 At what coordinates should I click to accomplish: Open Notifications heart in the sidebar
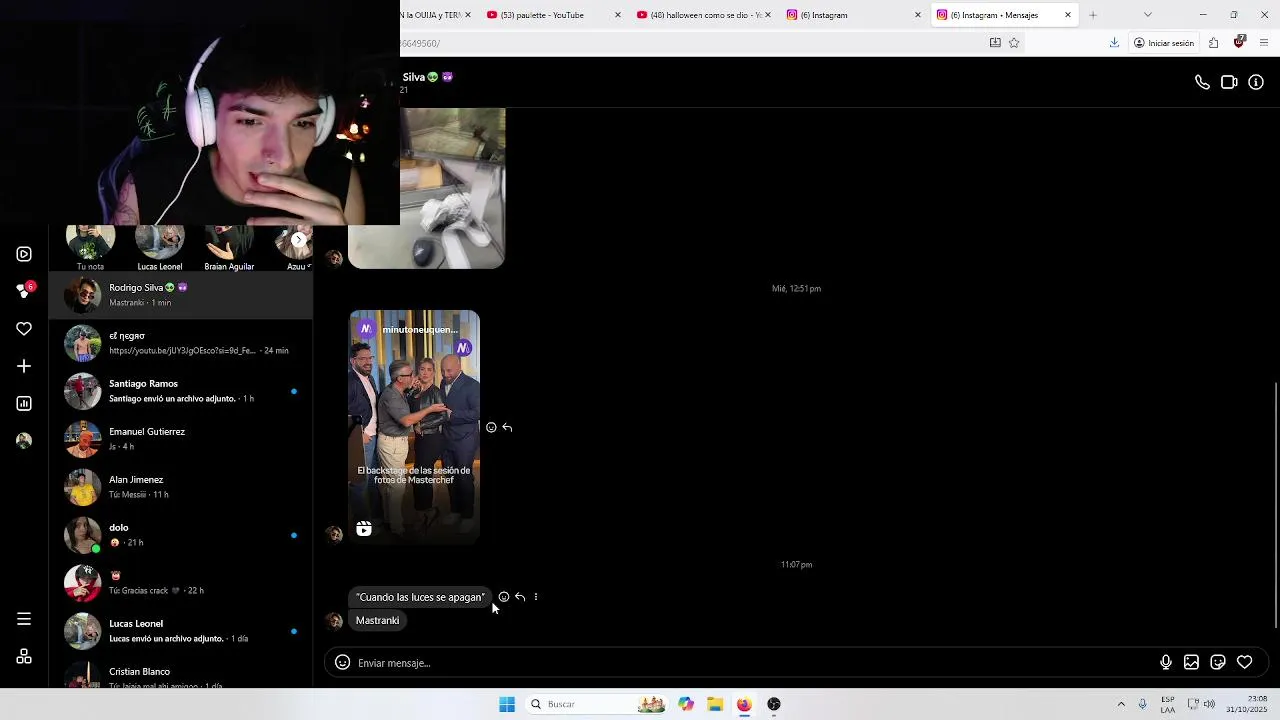(24, 328)
